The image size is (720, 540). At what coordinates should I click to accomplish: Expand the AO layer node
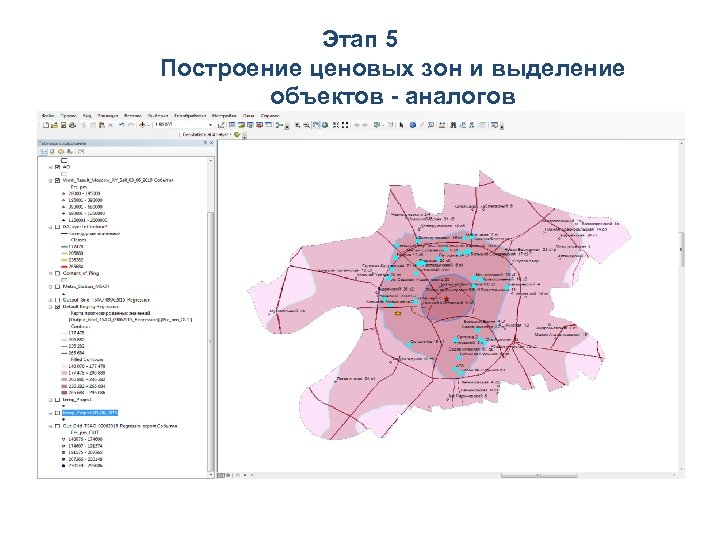coord(51,168)
